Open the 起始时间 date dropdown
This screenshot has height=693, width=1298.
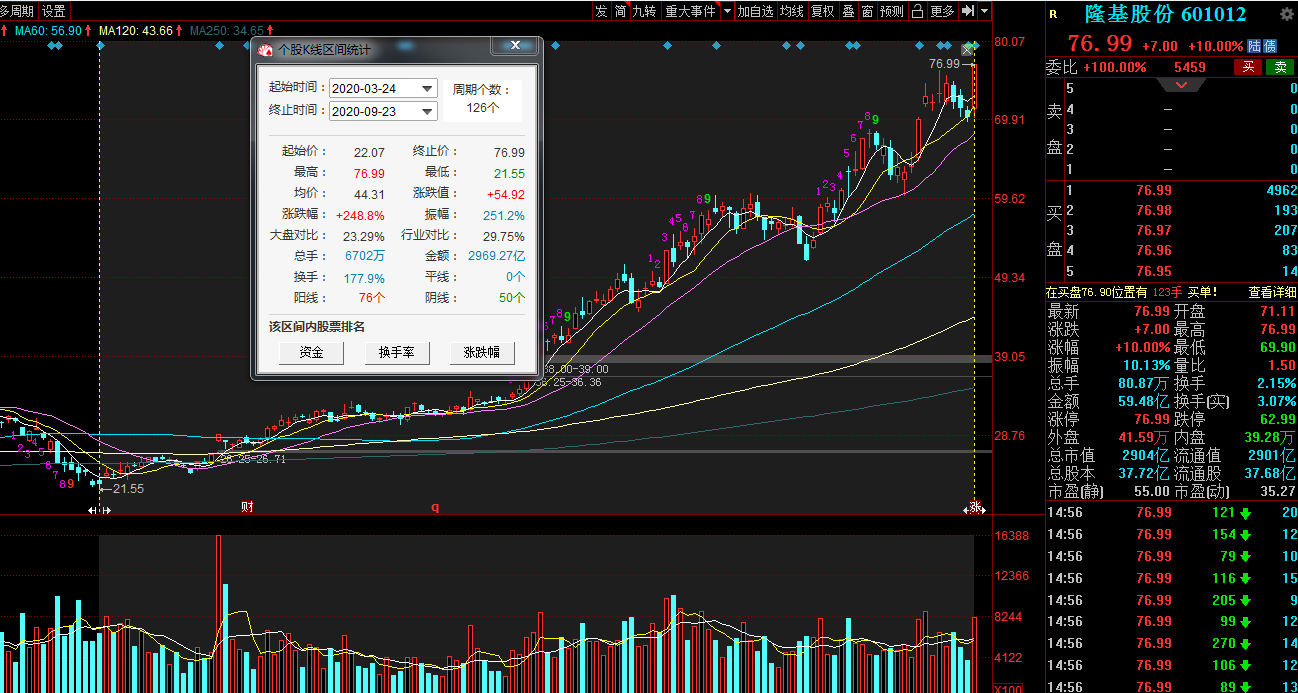point(428,89)
